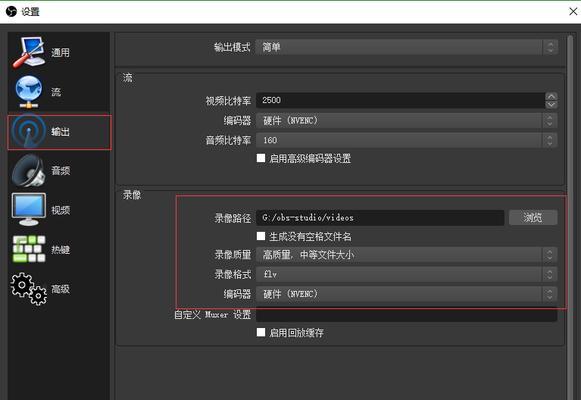581x400 pixels.
Task: Open the 音频 audio speaker icon
Action: pos(29,171)
